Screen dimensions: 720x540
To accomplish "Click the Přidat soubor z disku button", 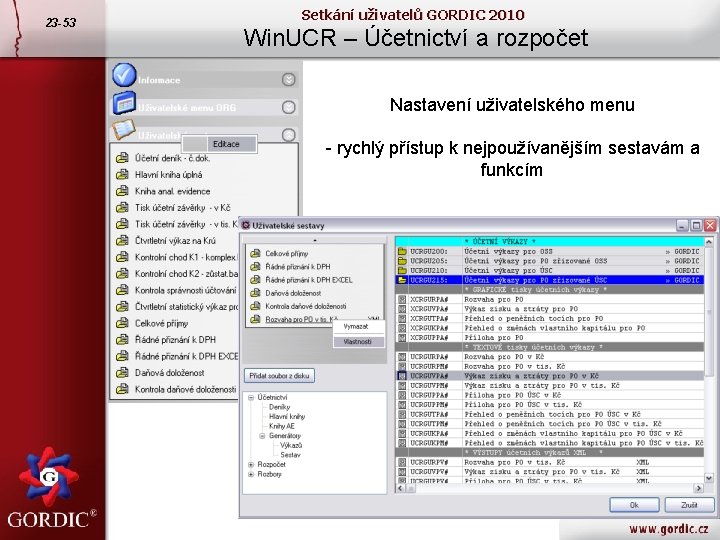I will pyautogui.click(x=279, y=376).
